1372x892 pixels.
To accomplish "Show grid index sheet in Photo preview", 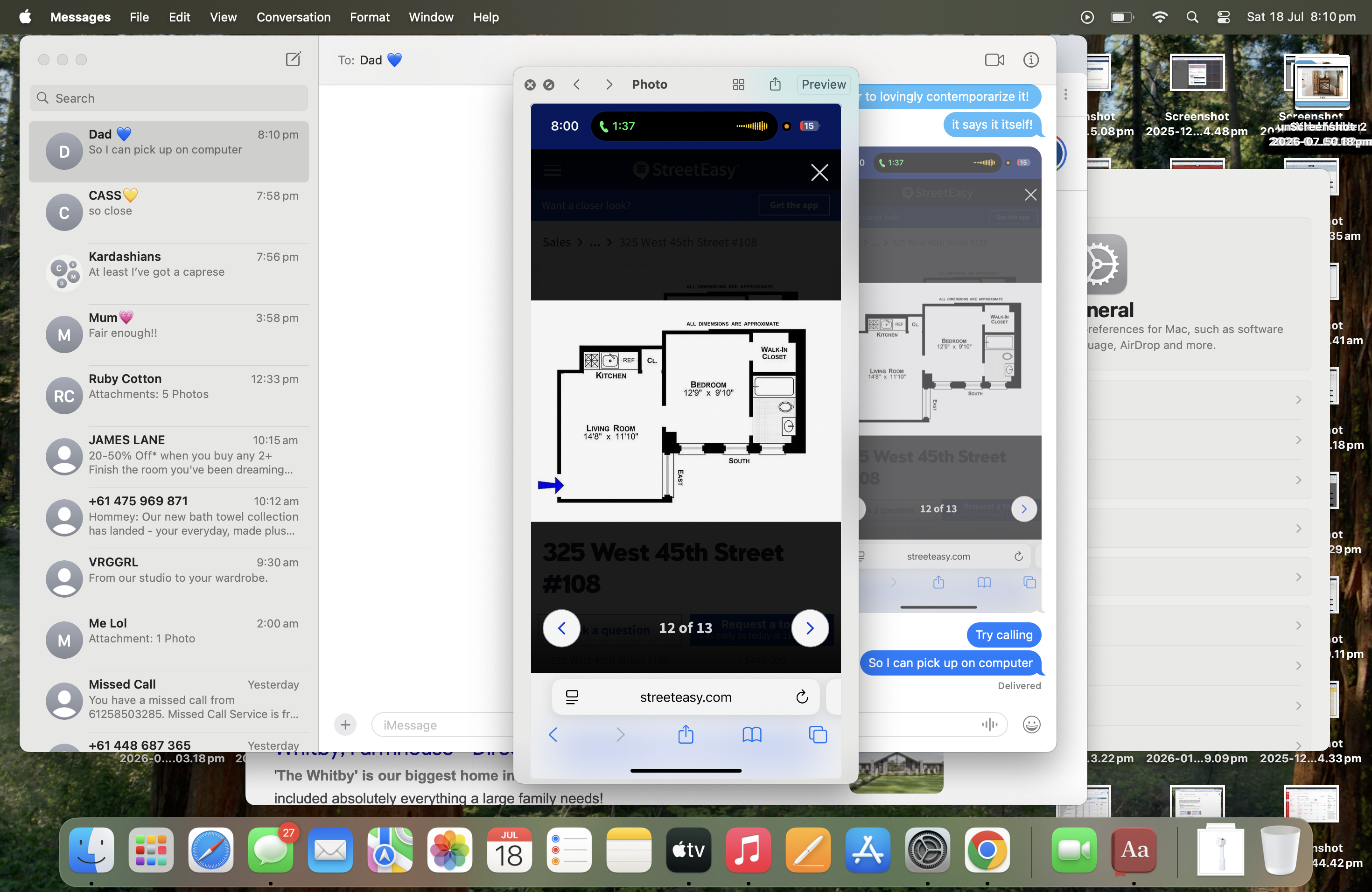I will coord(738,85).
